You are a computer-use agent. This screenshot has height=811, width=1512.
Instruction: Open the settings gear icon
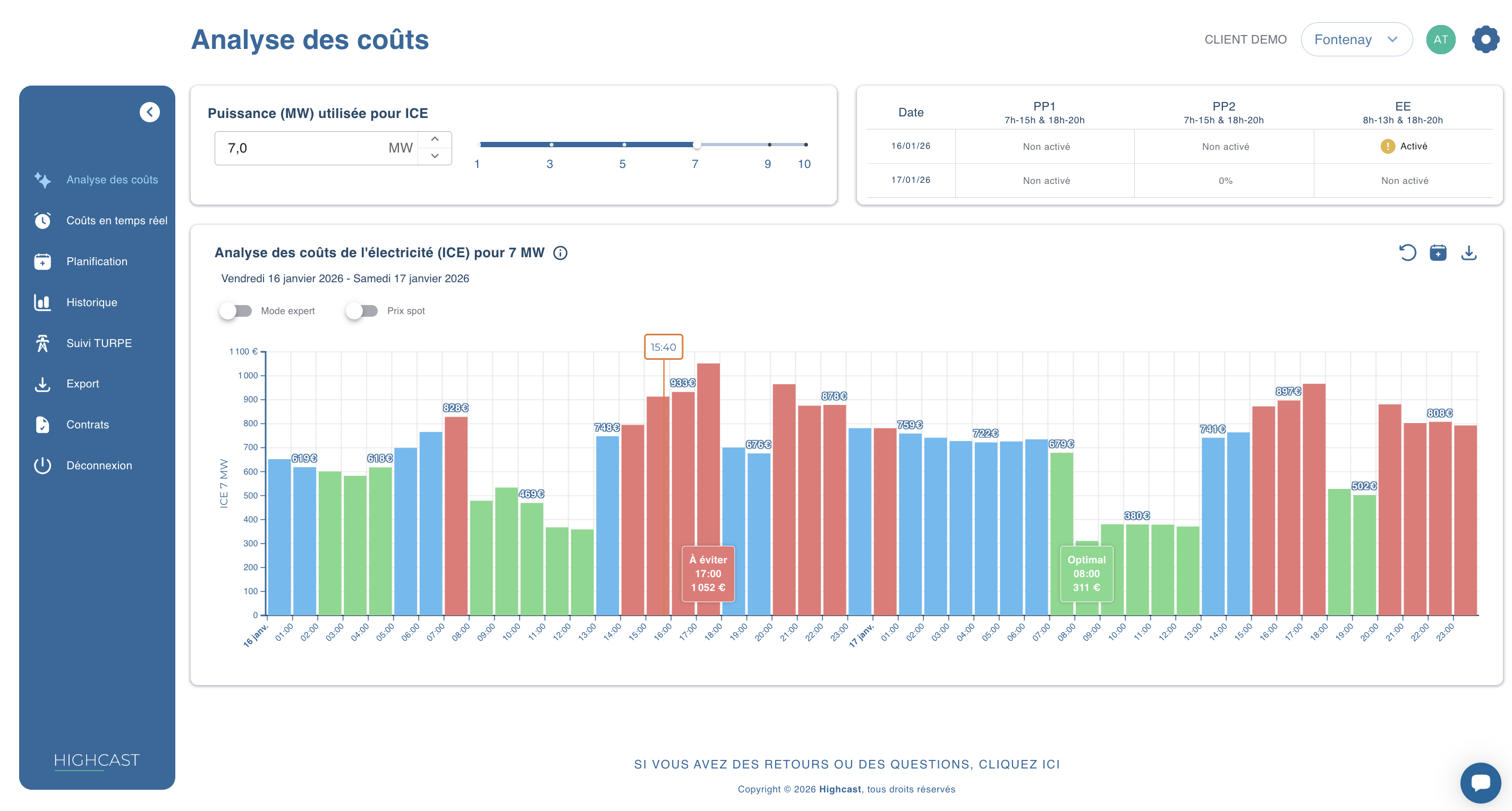[1485, 39]
